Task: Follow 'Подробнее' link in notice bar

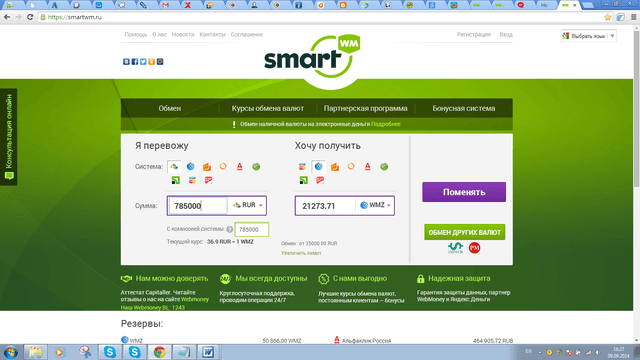Action: (x=386, y=124)
